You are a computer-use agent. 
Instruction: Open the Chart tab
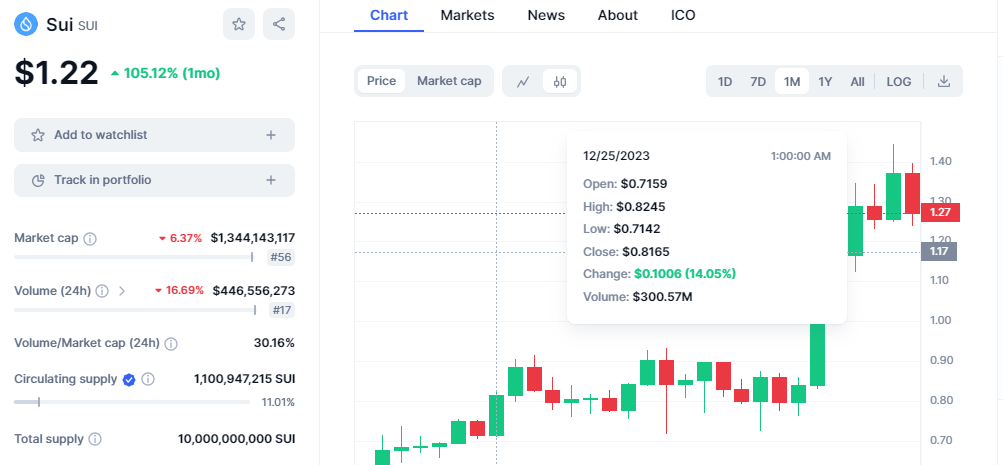pos(389,15)
